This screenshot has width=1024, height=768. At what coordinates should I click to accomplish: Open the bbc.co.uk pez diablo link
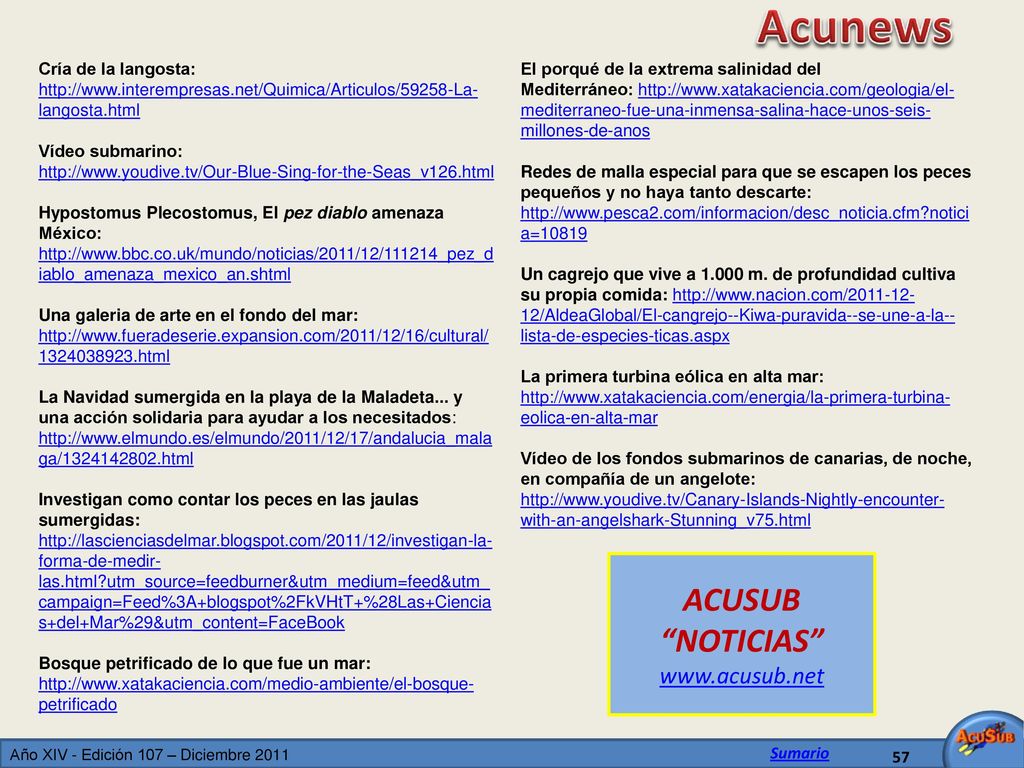(x=266, y=264)
